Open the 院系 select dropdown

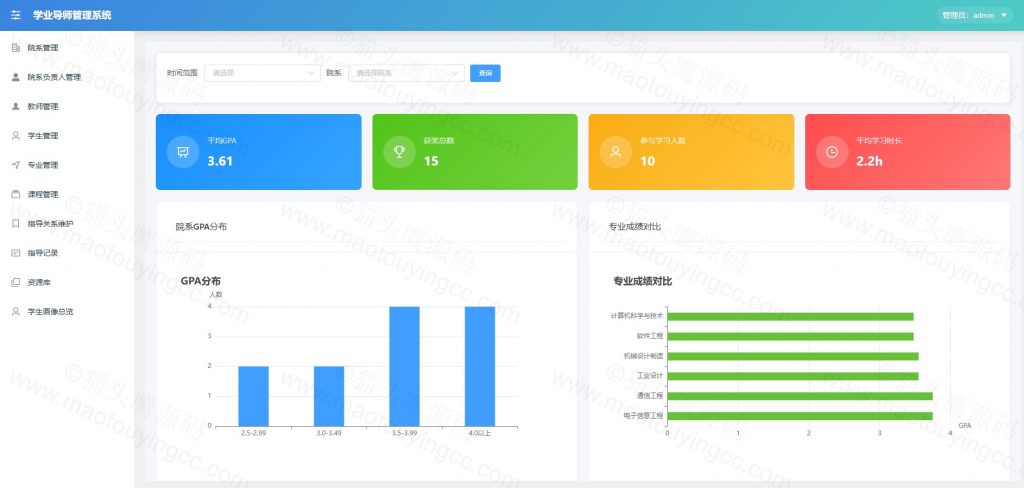[x=406, y=73]
